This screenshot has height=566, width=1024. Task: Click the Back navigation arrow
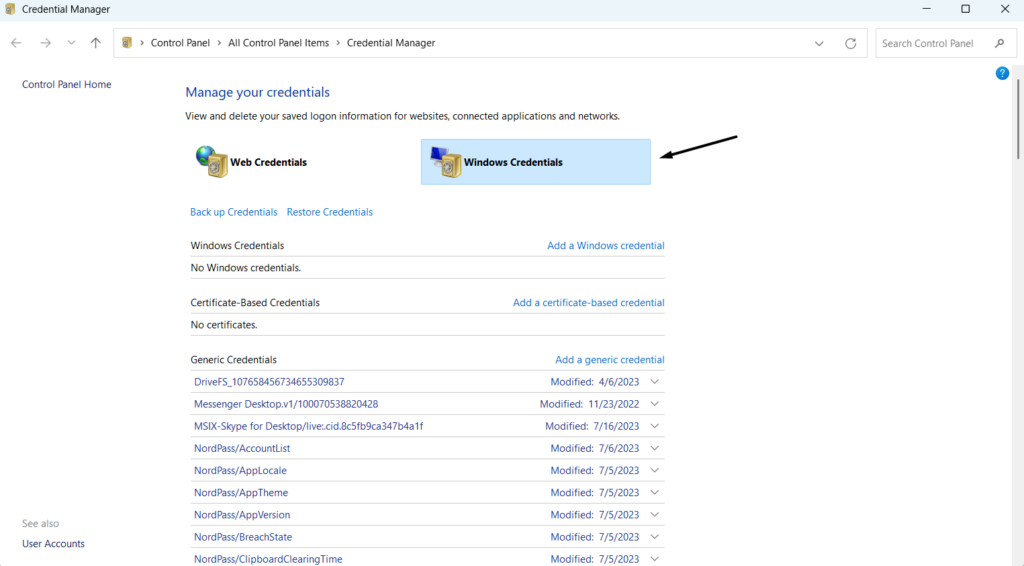click(16, 43)
